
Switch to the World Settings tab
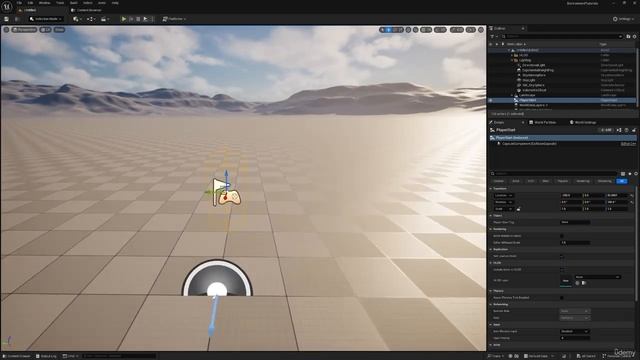583,122
